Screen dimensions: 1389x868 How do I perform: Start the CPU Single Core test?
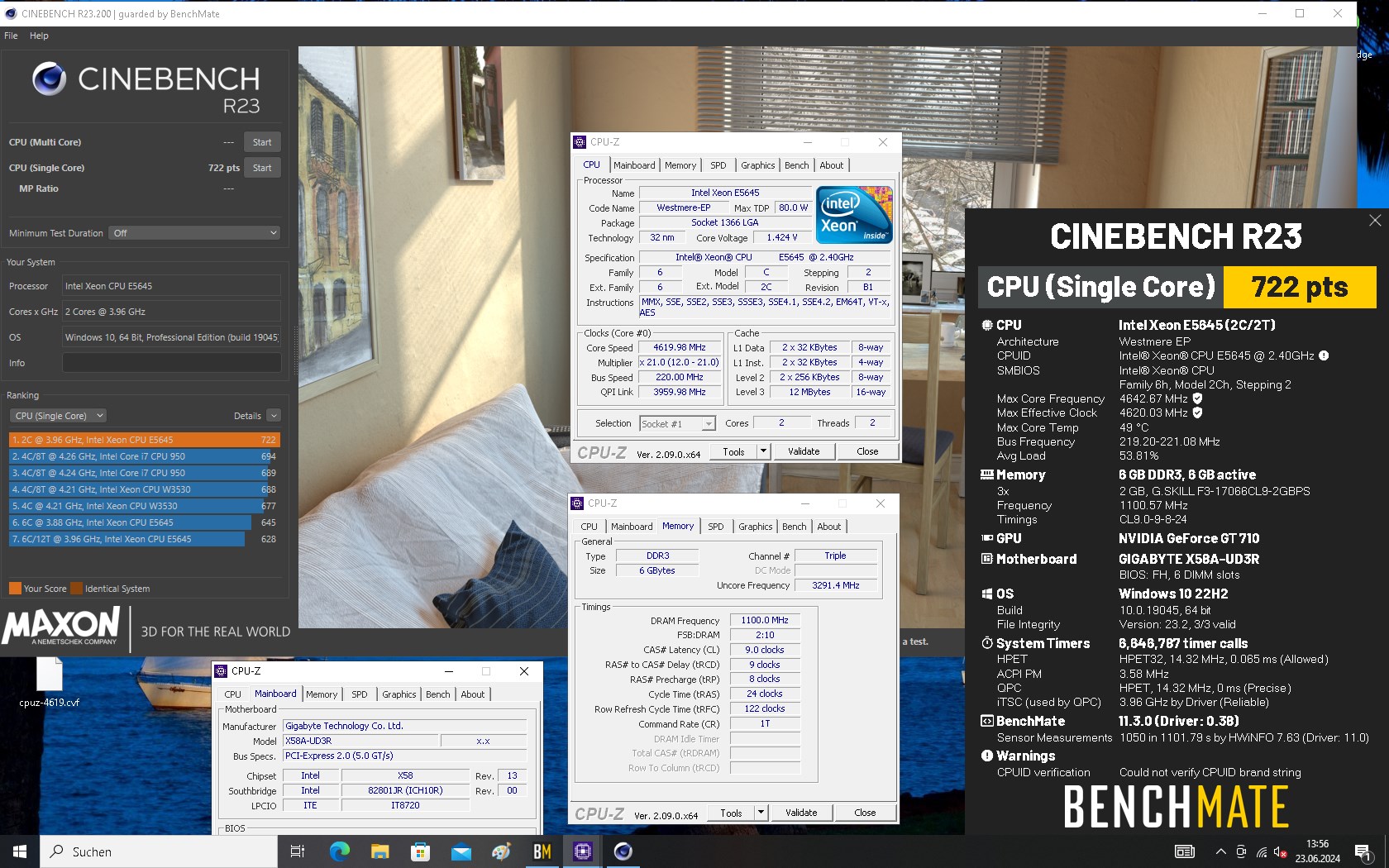coord(262,168)
